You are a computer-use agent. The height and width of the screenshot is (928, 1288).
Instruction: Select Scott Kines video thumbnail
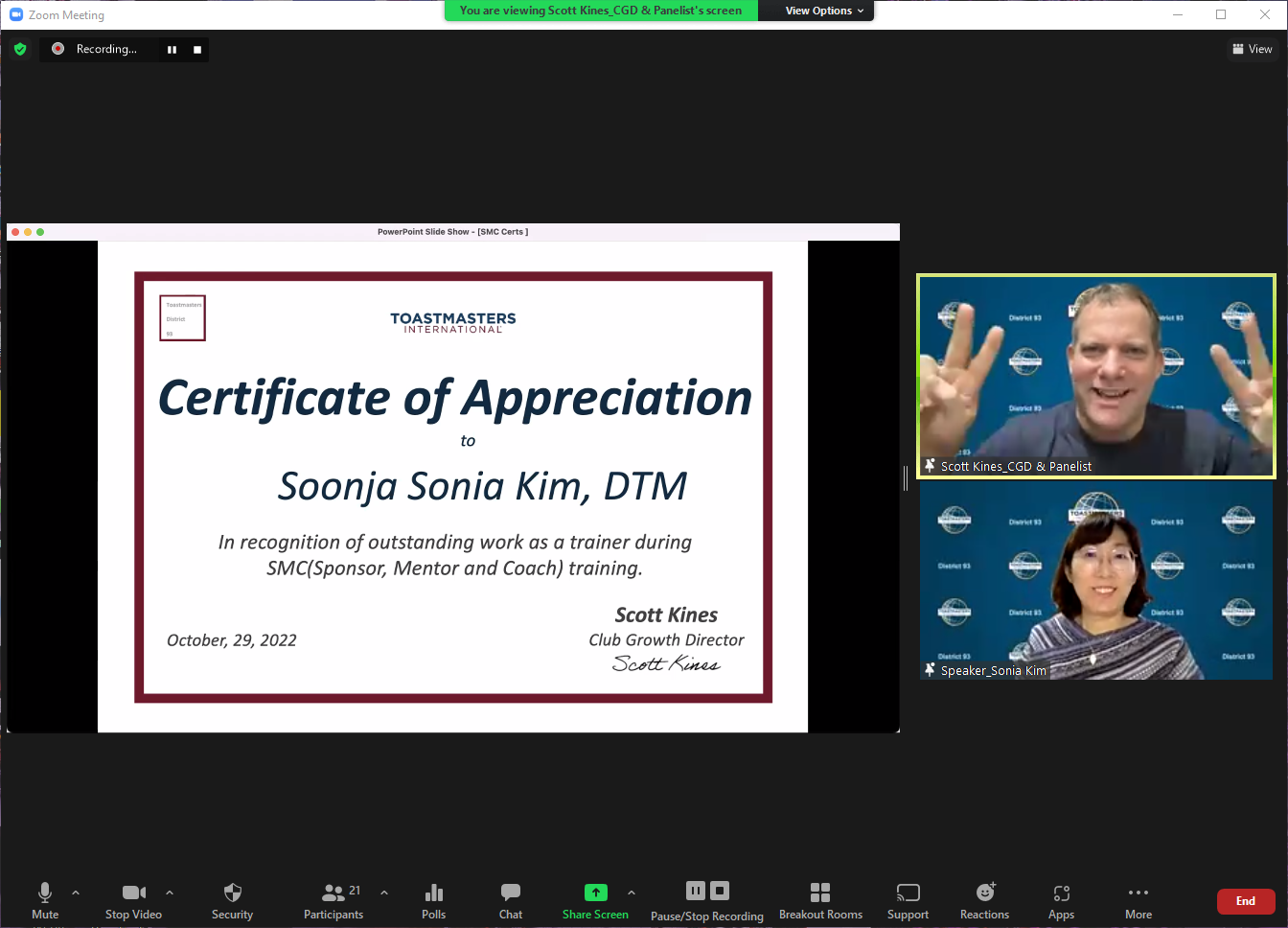click(1096, 376)
